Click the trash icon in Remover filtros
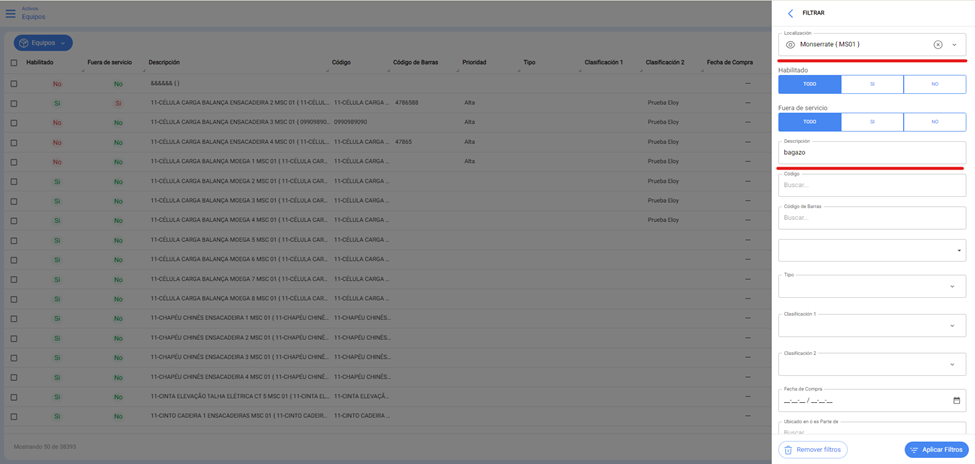Screen dimensions: 975x464 coord(788,450)
